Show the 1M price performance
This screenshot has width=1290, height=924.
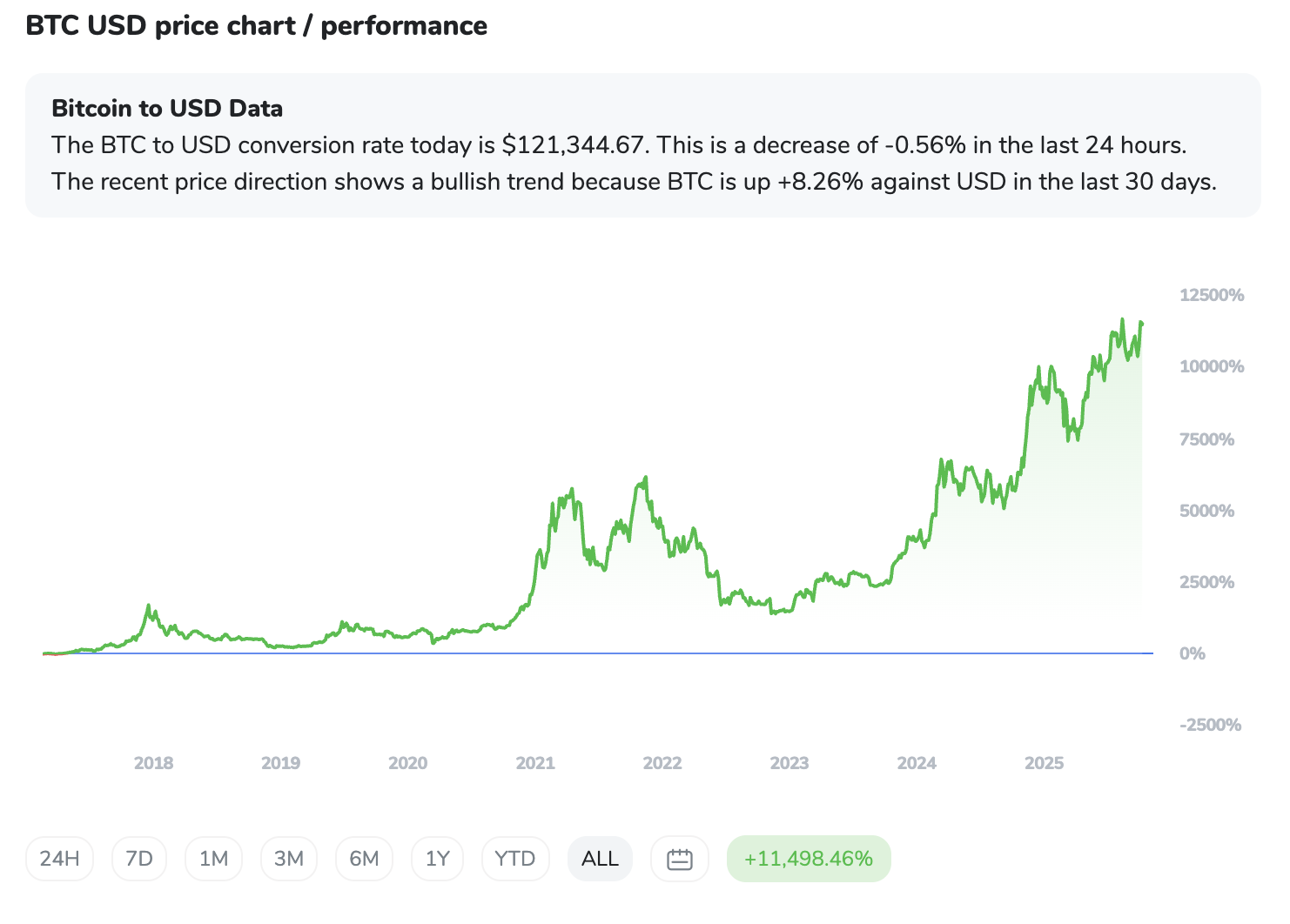tap(213, 859)
